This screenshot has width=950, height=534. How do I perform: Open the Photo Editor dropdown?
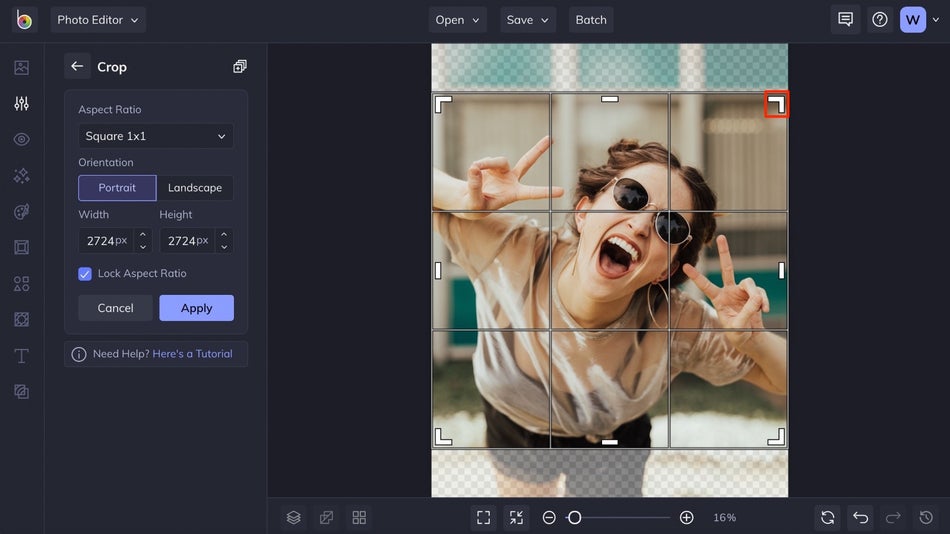[x=98, y=20]
